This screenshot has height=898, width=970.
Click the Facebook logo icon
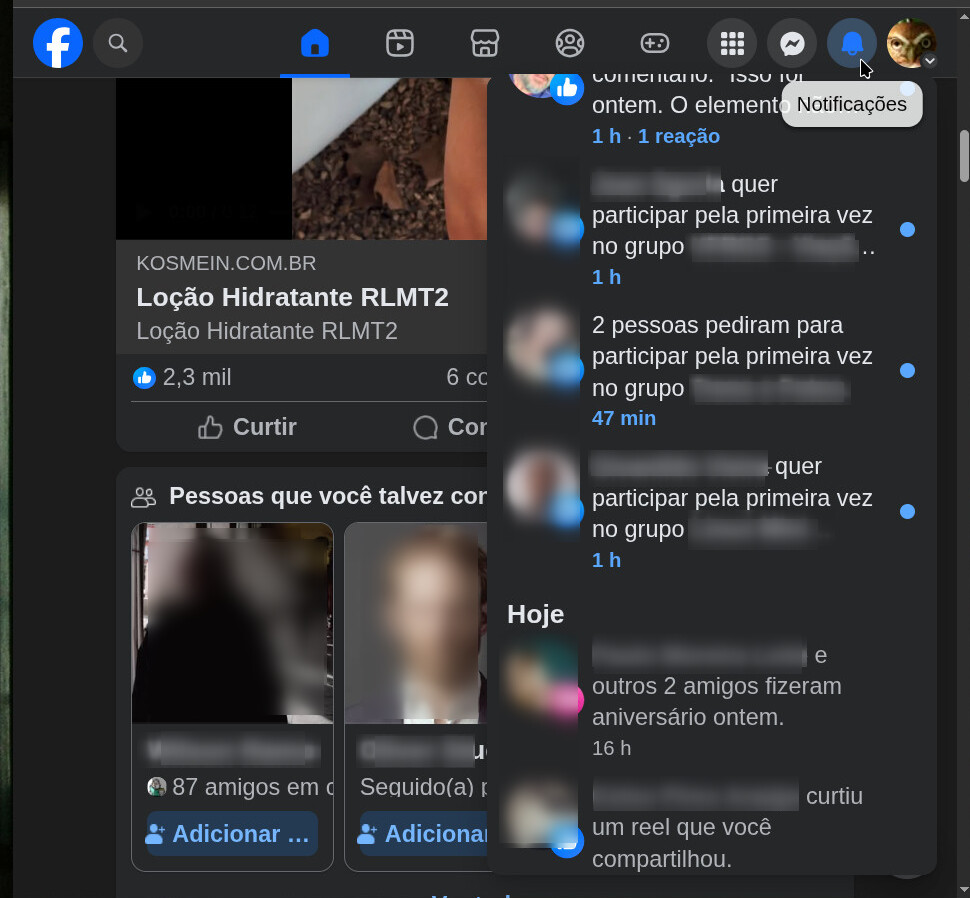coord(58,44)
